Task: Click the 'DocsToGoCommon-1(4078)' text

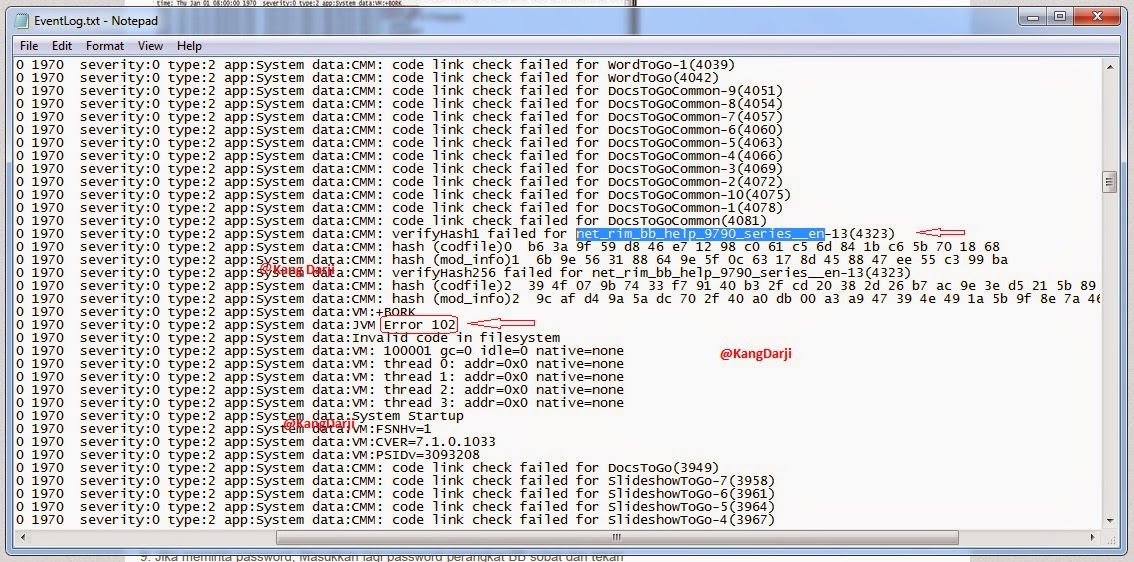Action: (696, 208)
